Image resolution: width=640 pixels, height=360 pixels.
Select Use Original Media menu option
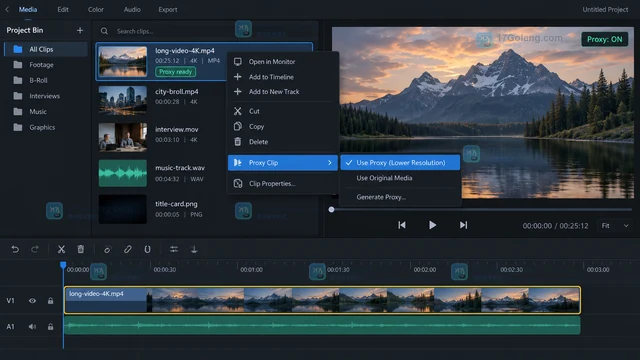point(384,178)
